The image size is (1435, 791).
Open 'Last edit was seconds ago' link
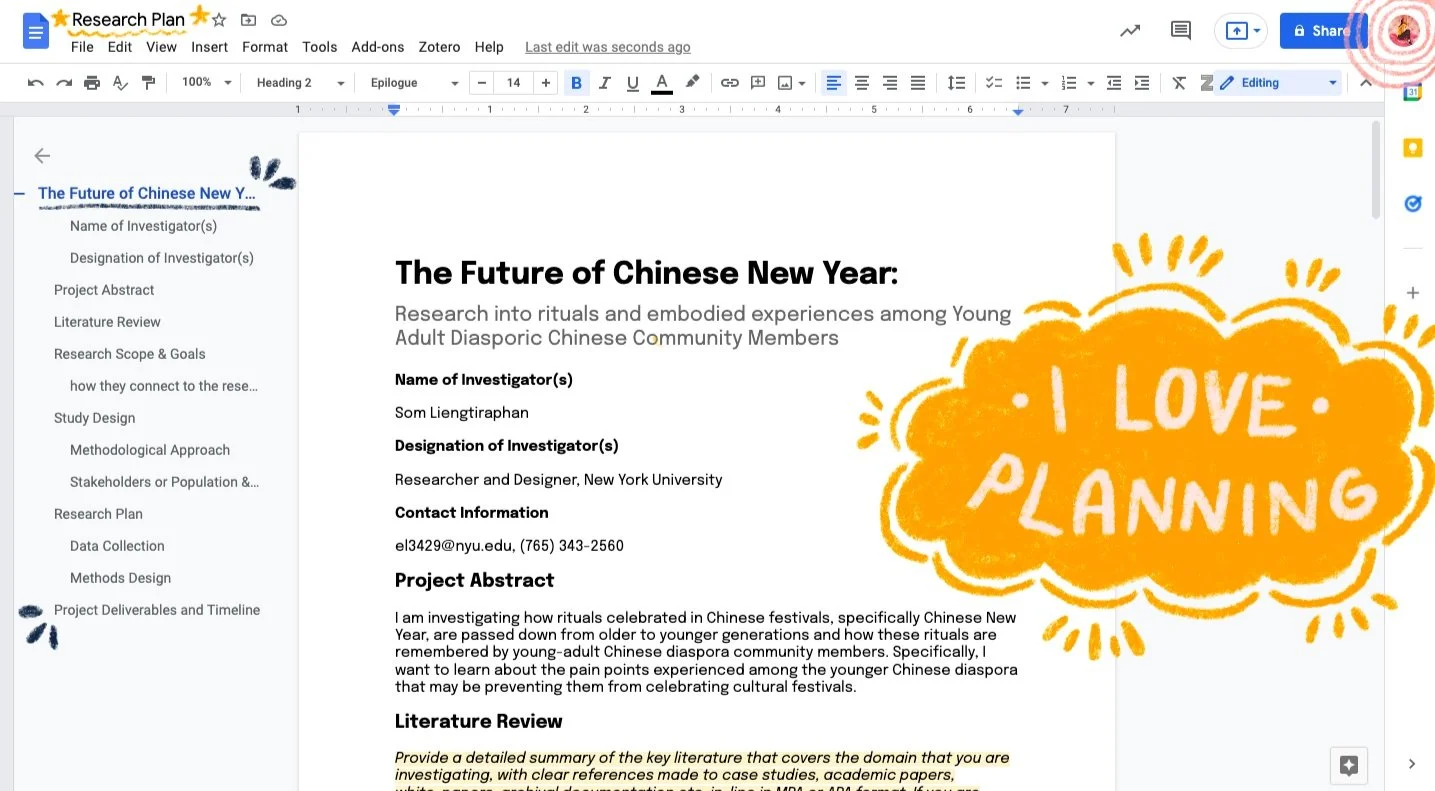(x=608, y=47)
